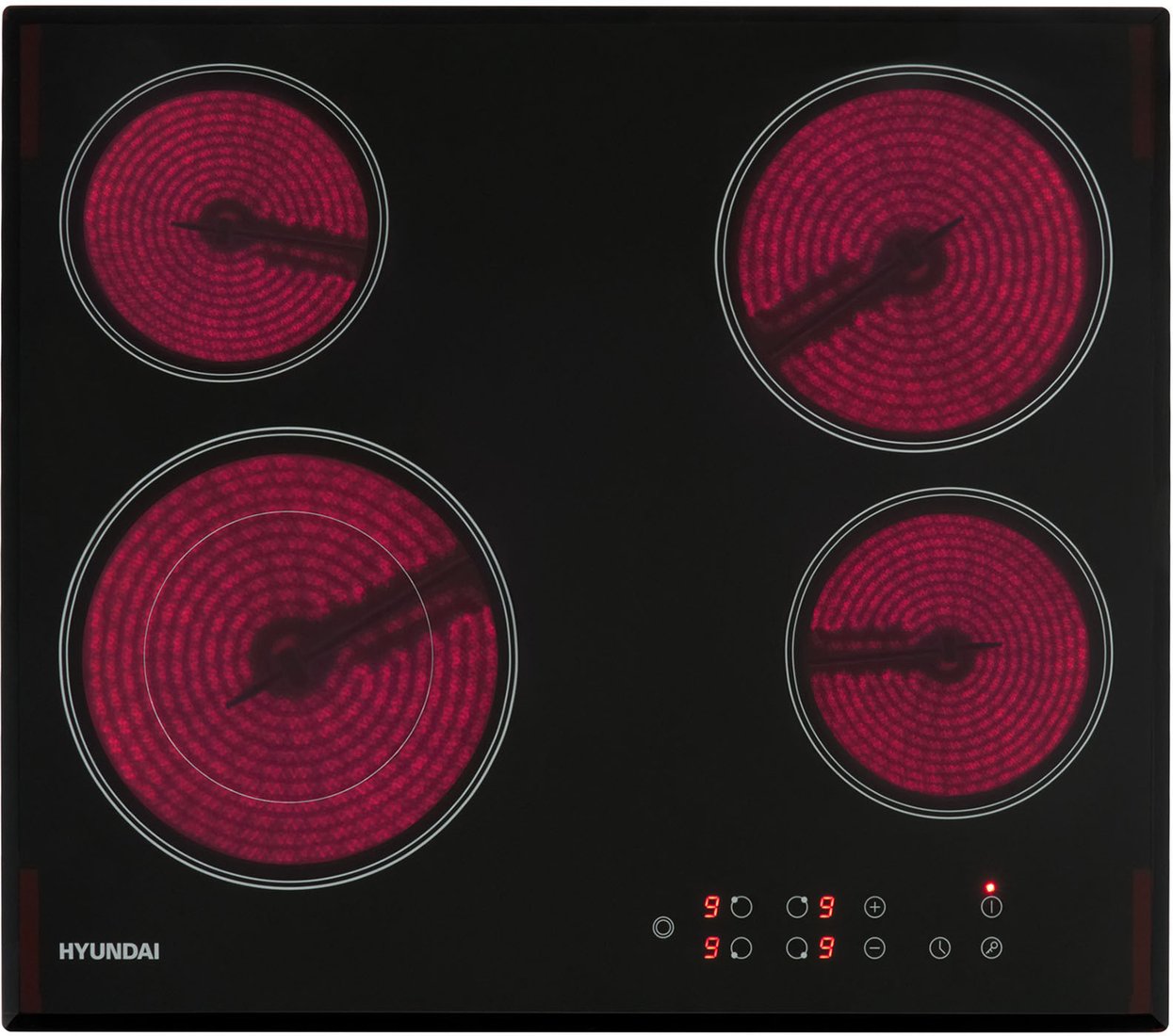Click the rear-left zone's heat level display
This screenshot has width=1173, height=1036.
point(712,908)
